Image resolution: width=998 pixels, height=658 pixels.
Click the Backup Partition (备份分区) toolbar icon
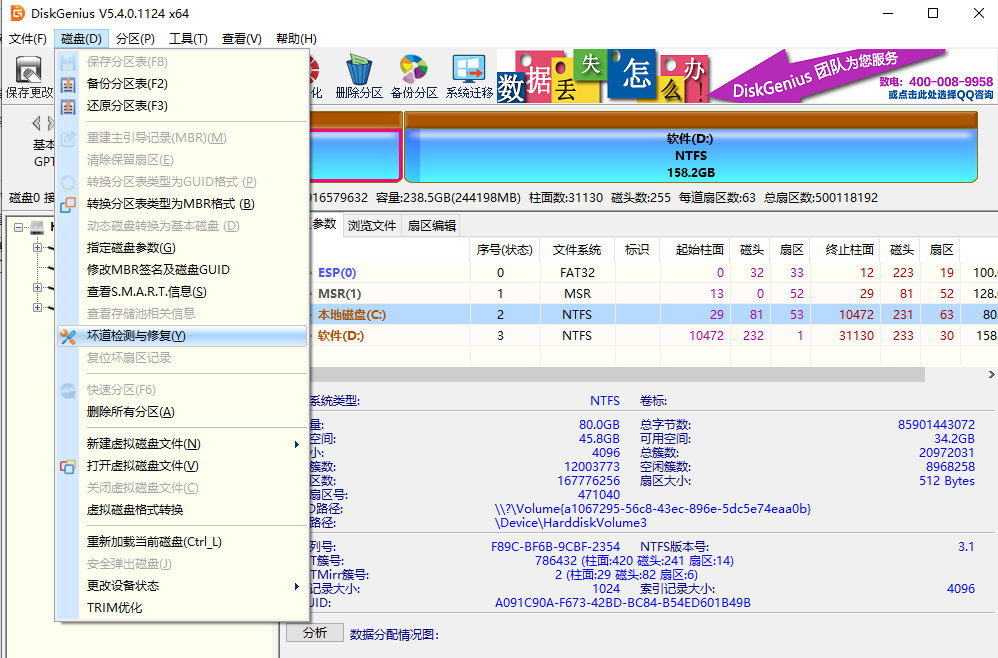414,76
